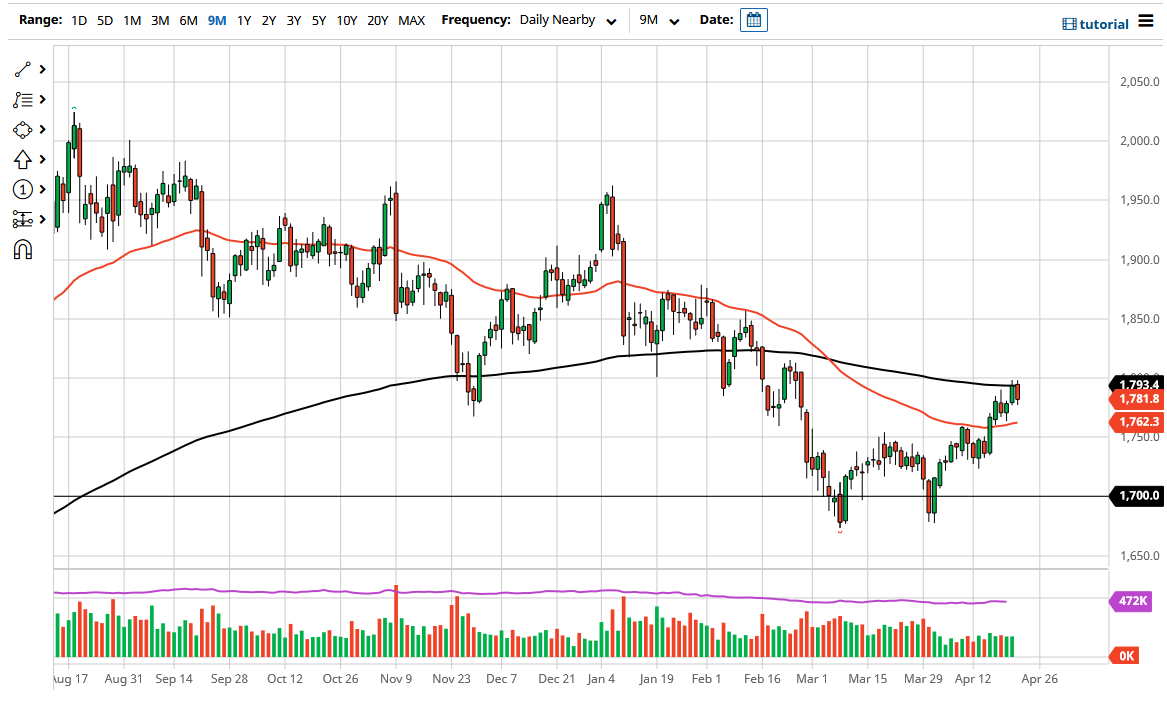Open the hamburger menu at top right

[x=1145, y=22]
